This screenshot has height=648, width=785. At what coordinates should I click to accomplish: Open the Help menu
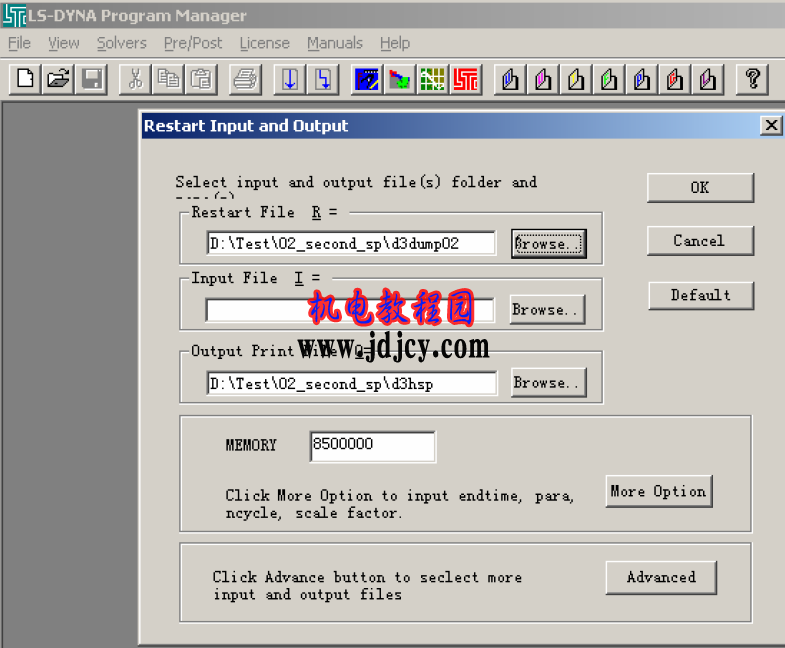[x=395, y=44]
